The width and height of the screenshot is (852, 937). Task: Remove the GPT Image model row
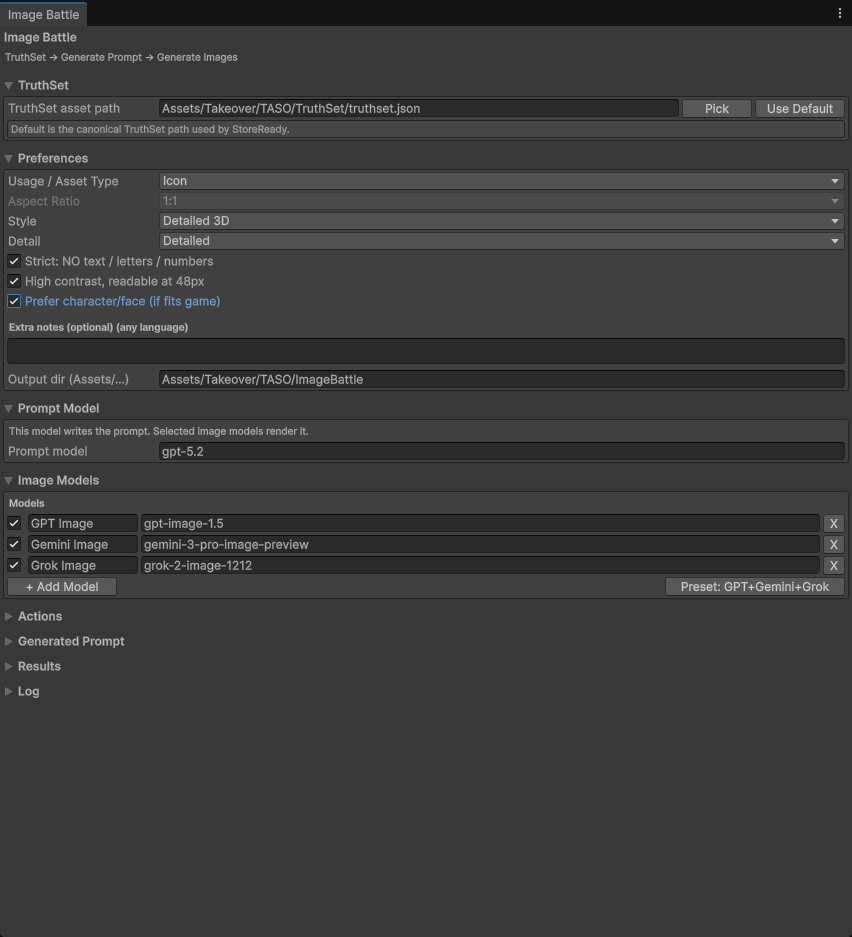coord(833,523)
